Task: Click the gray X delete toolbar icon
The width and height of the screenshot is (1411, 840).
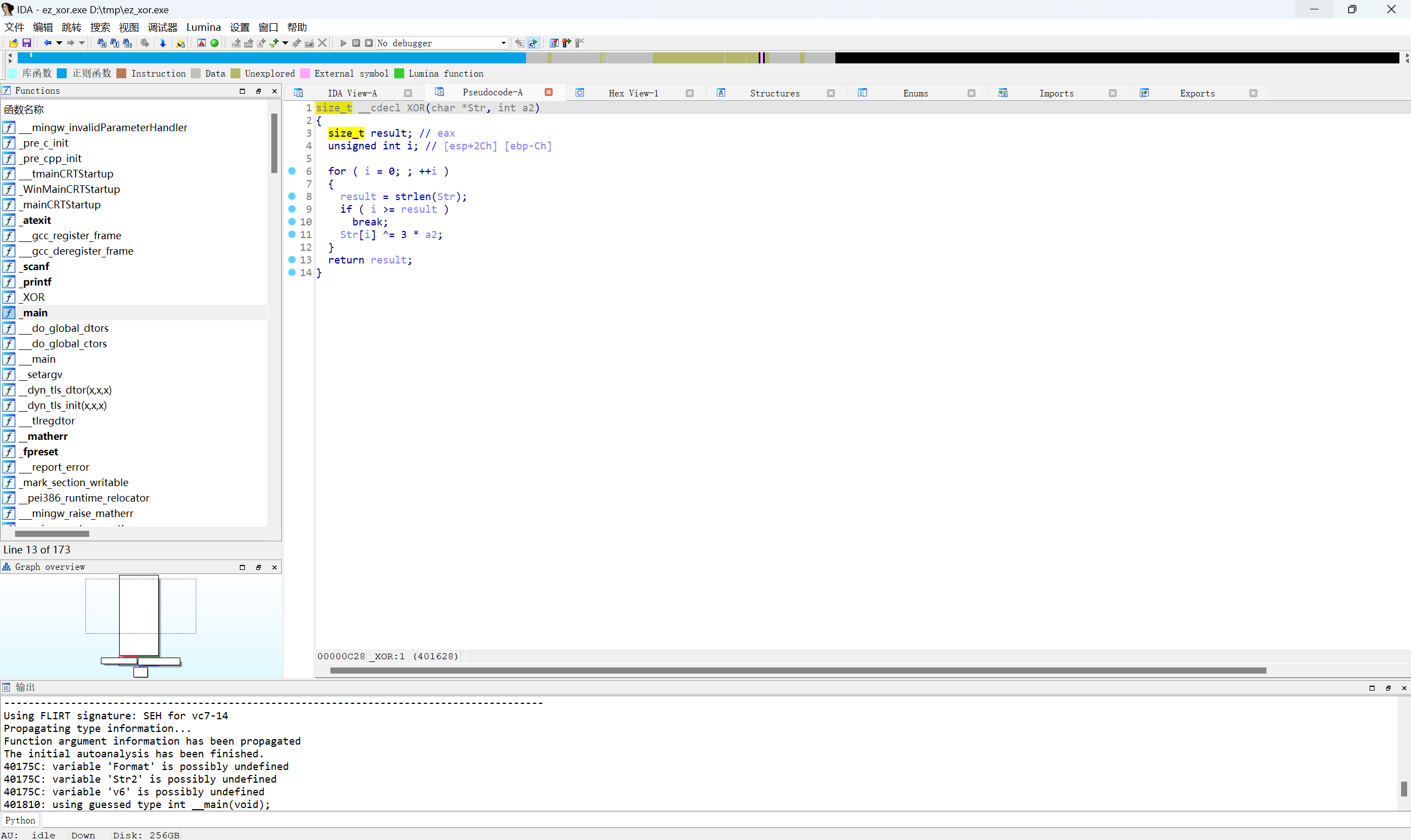Action: point(323,43)
